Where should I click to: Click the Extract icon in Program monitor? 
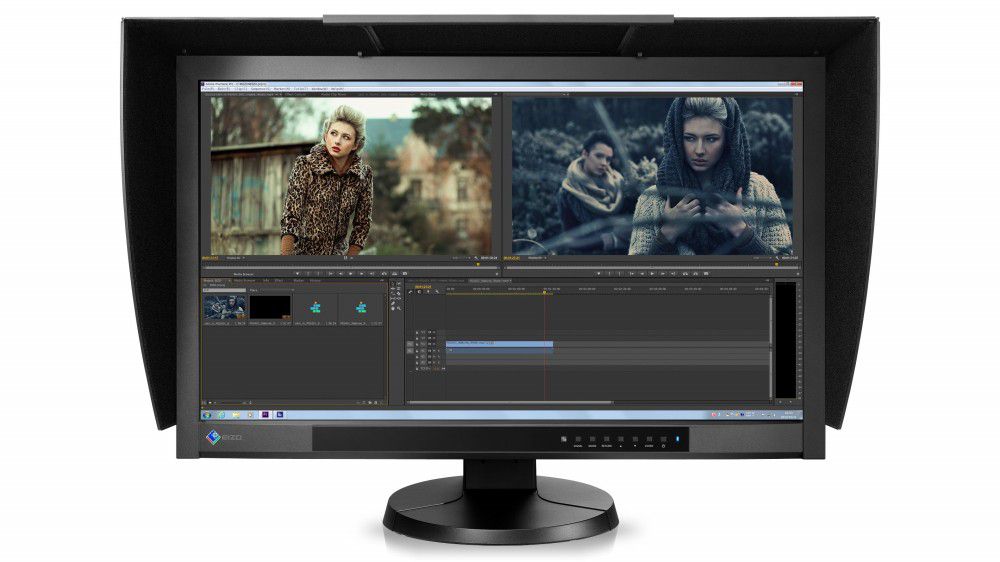click(695, 274)
